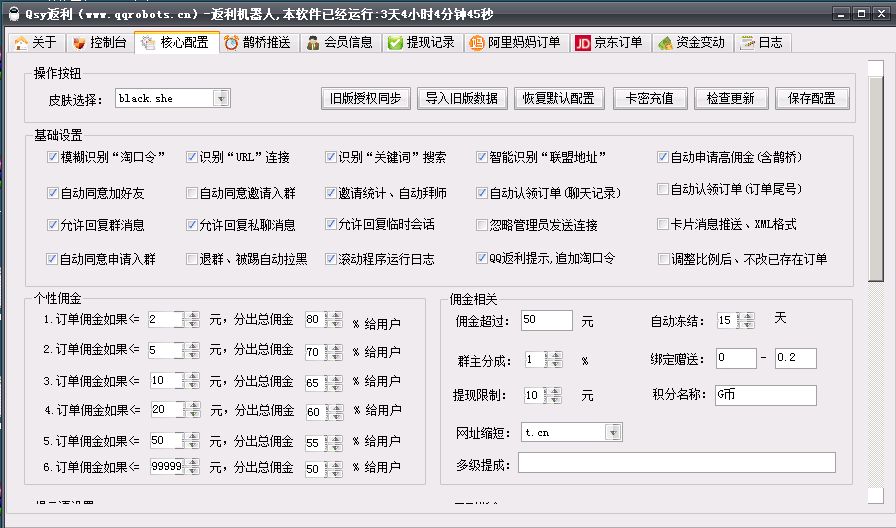Click the rule 1 percentage spinner showing 80

tap(324, 319)
